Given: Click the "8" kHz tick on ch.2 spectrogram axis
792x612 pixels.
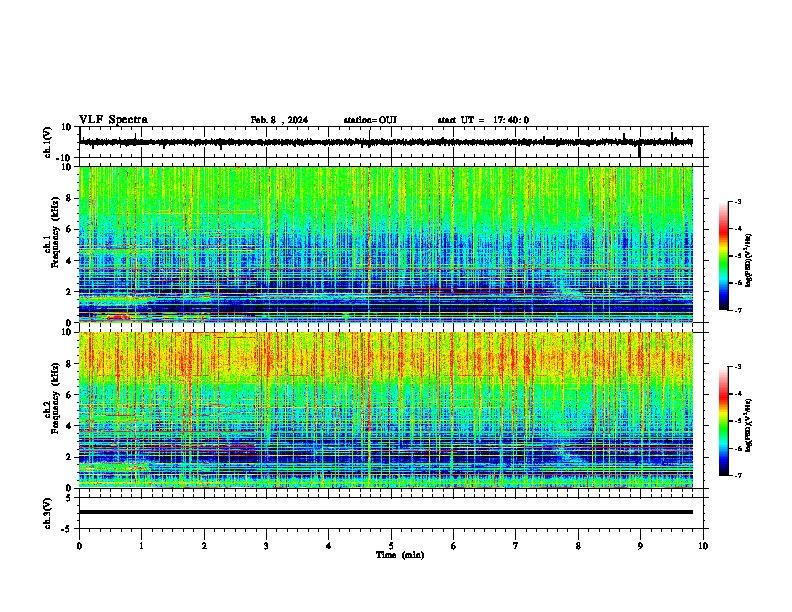Looking at the screenshot, I should coord(70,364).
